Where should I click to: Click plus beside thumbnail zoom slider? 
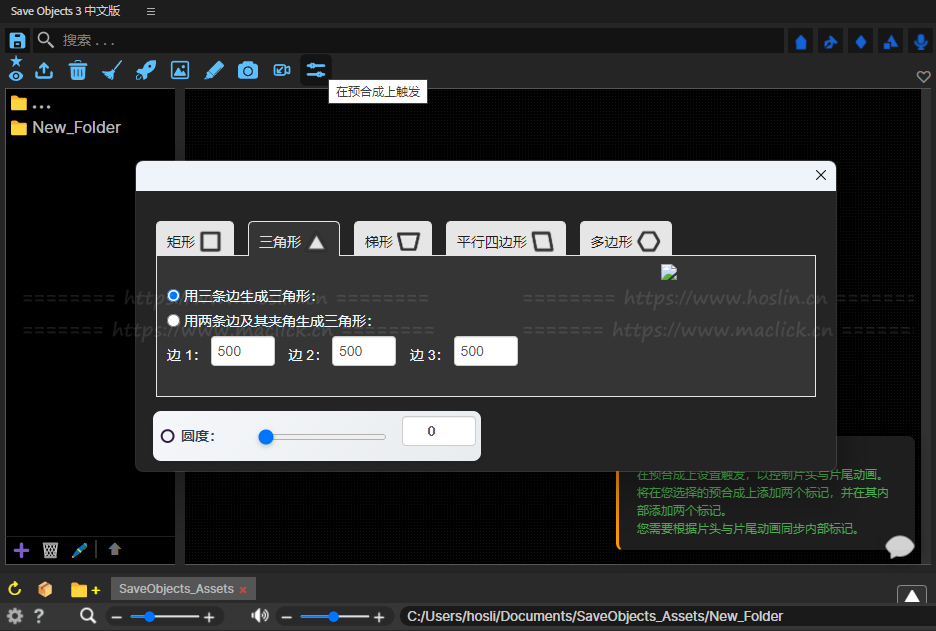209,617
